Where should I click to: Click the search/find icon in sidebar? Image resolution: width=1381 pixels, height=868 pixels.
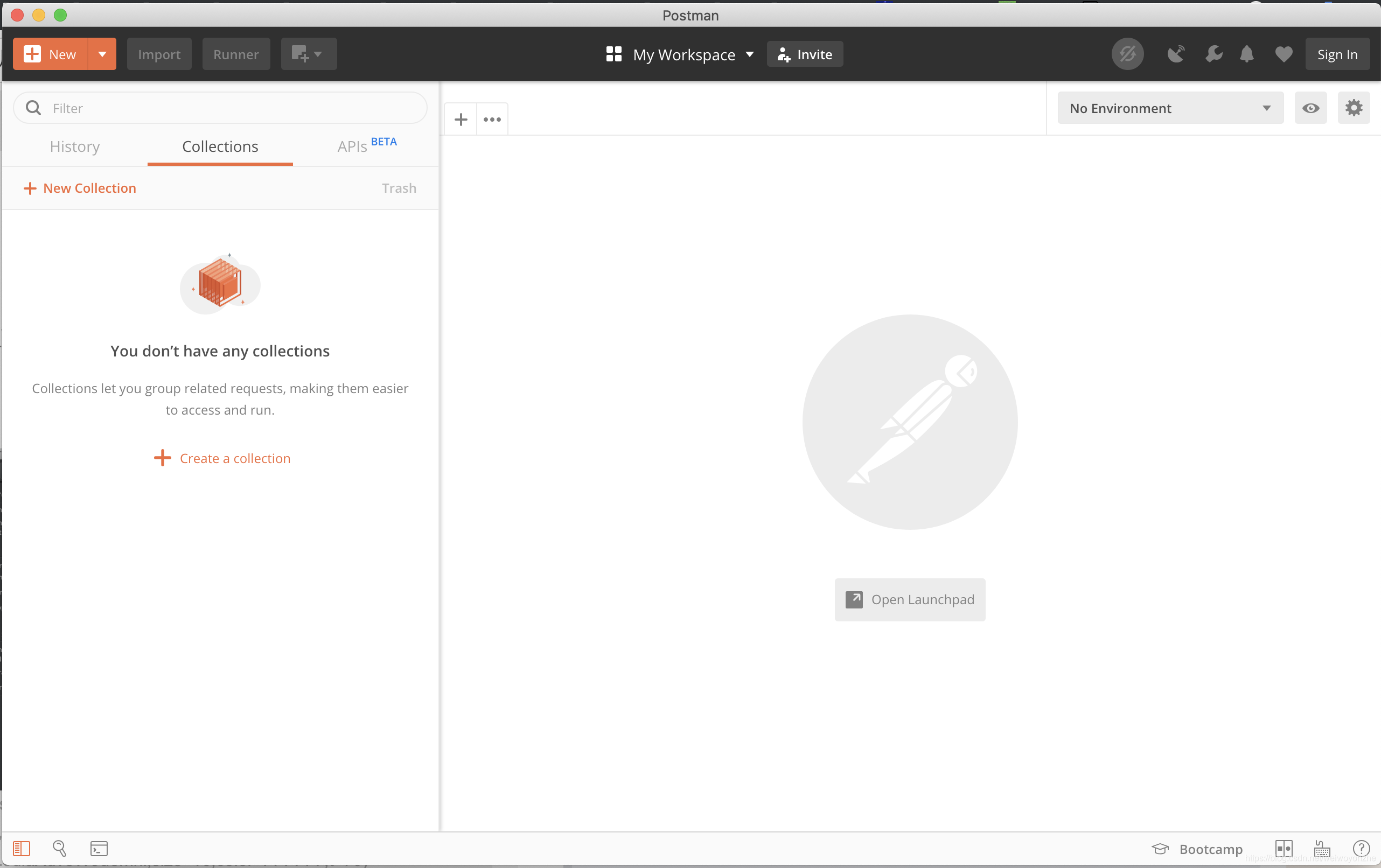click(59, 848)
